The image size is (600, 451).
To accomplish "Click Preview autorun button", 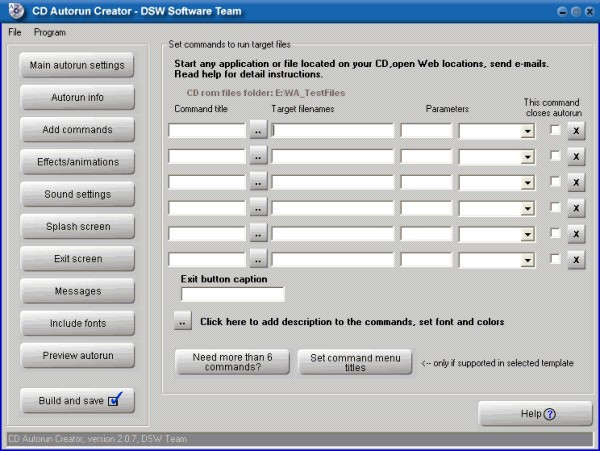I will tap(77, 355).
